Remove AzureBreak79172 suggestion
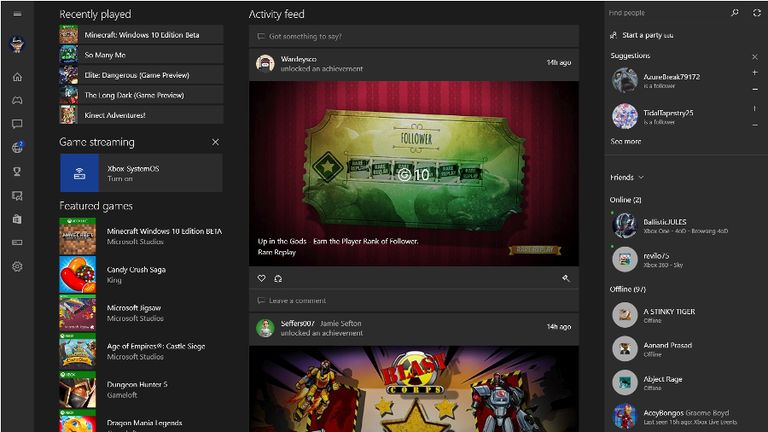 pos(755,90)
